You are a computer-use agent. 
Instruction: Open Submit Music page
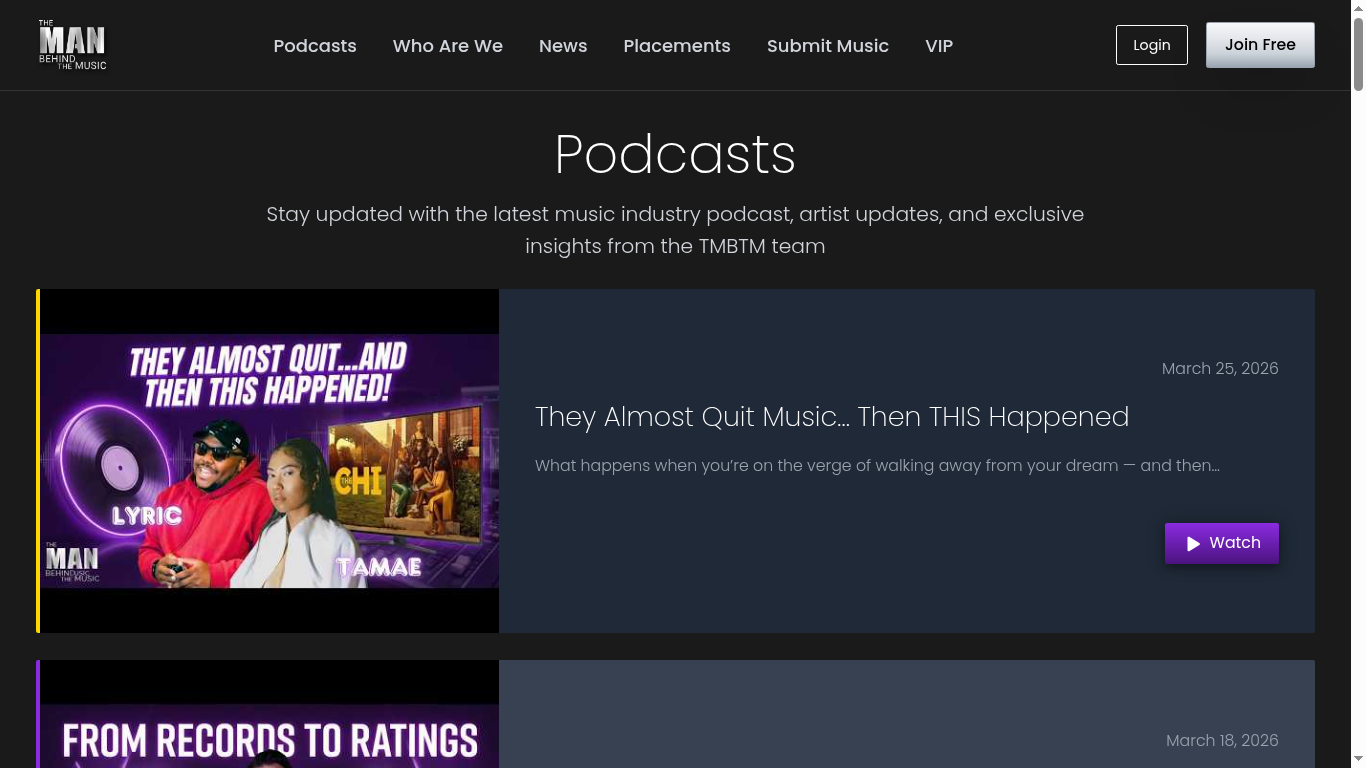[x=828, y=46]
